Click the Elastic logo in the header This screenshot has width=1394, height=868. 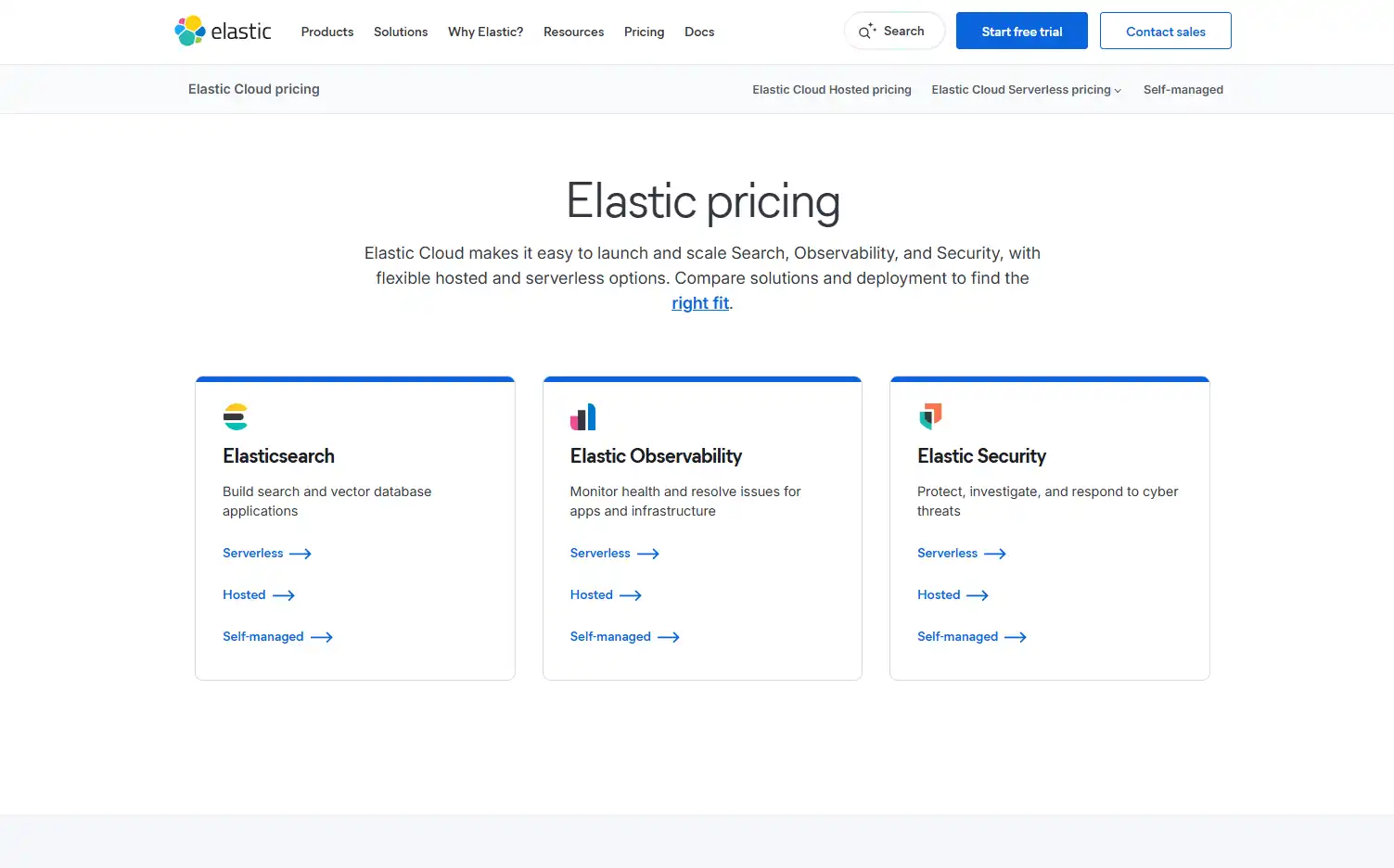click(x=223, y=31)
